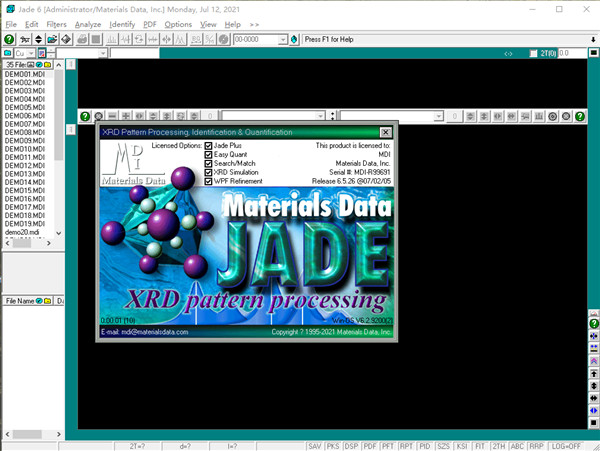Open the Identify menu
600x451 pixels.
pos(122,24)
